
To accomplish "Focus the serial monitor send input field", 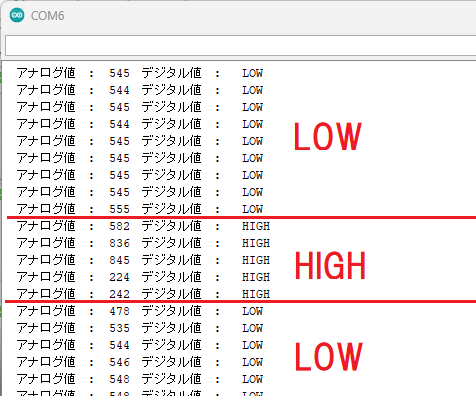I will [x=241, y=45].
